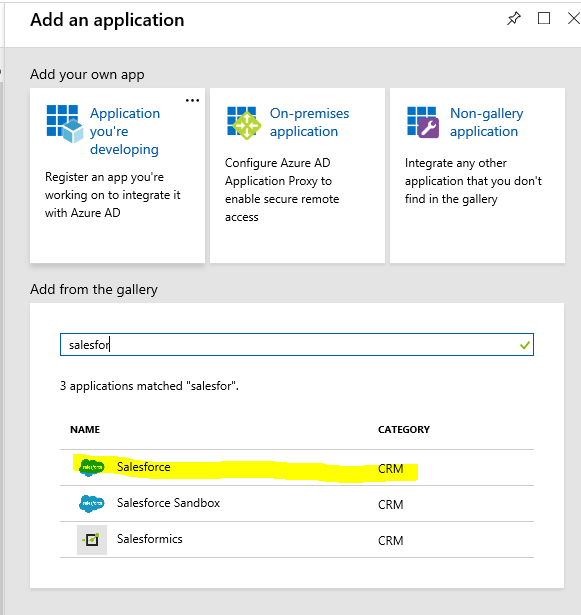581x615 pixels.
Task: Click the green Salesforce cloud logo
Action: (91, 467)
